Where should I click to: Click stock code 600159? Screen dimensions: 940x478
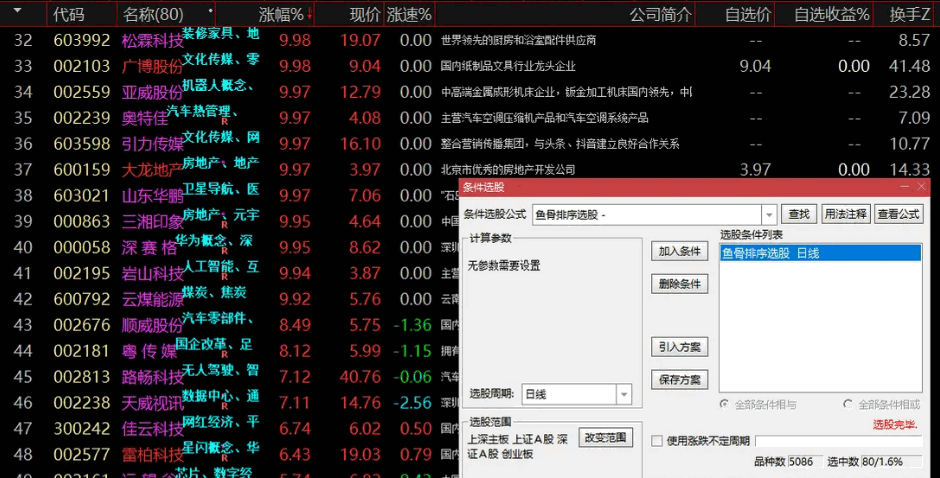[x=82, y=170]
